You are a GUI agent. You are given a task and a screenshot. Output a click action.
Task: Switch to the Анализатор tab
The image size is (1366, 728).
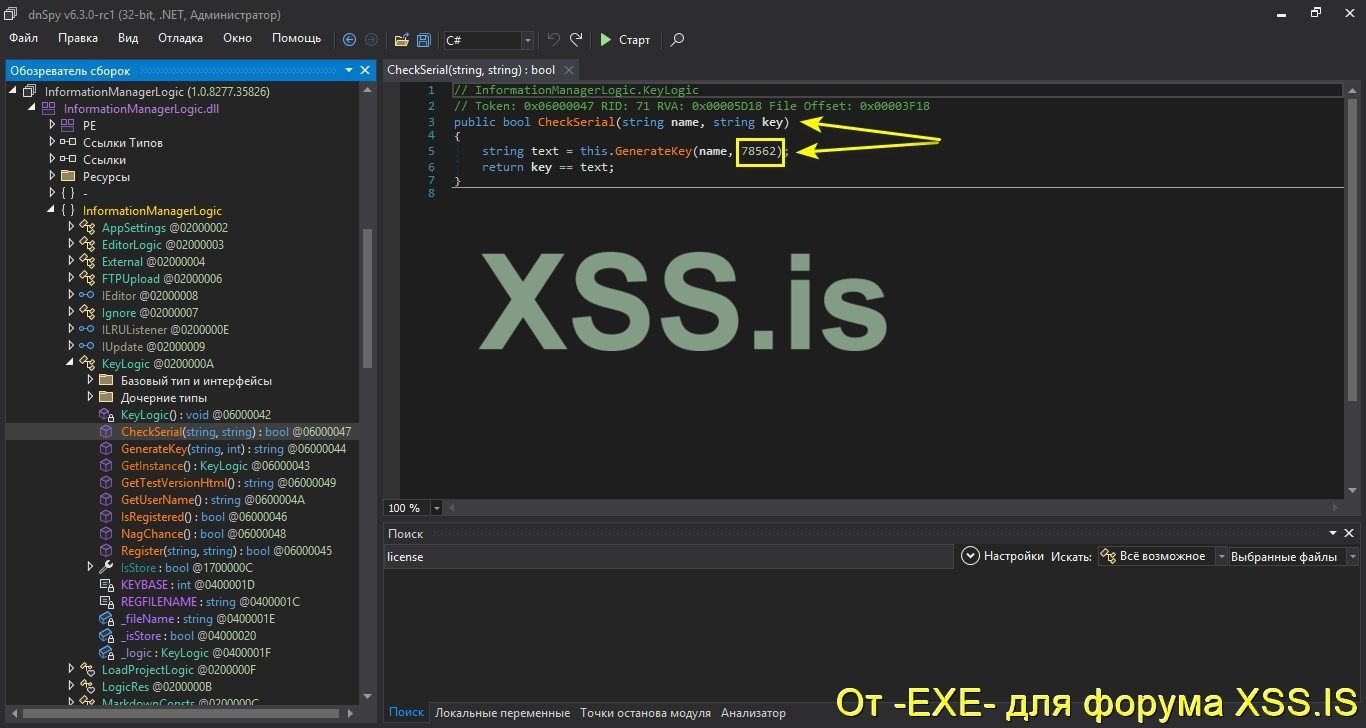coord(753,712)
